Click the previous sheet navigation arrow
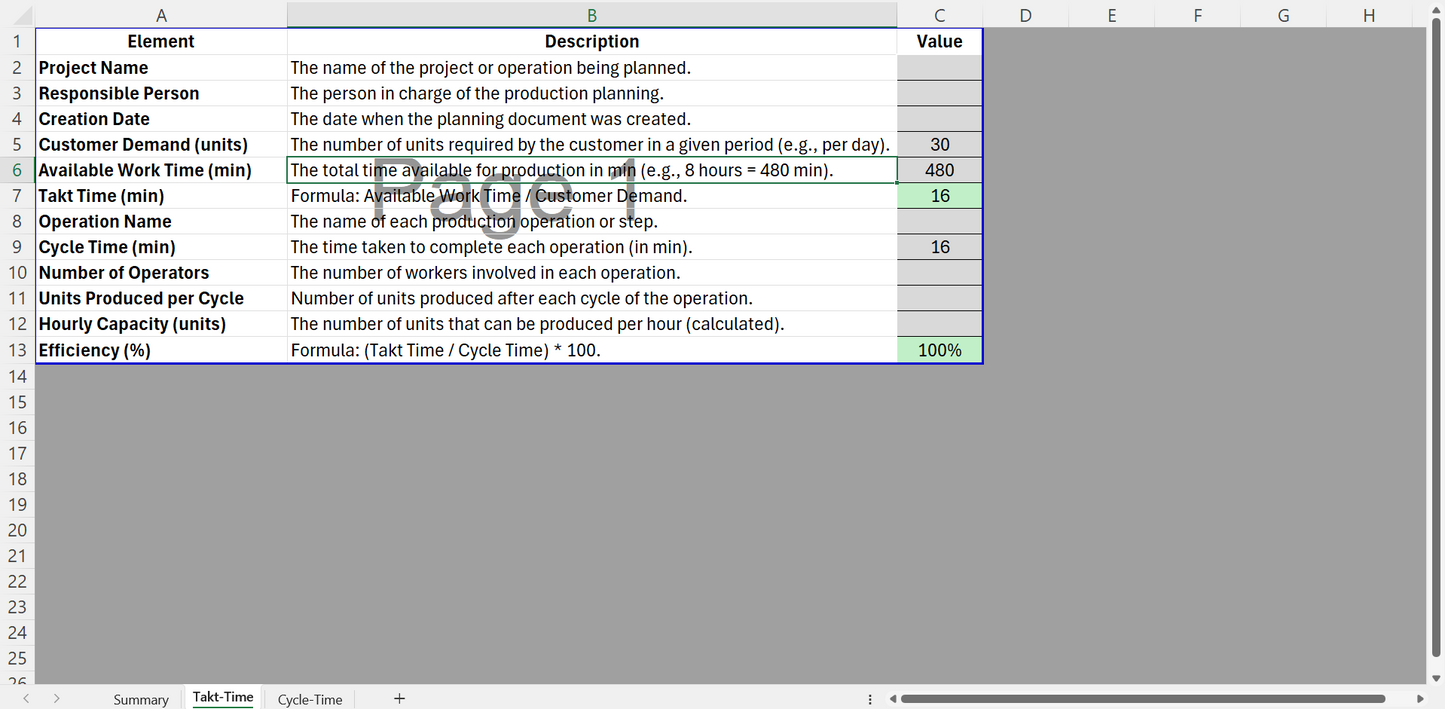This screenshot has width=1445, height=709. (26, 699)
